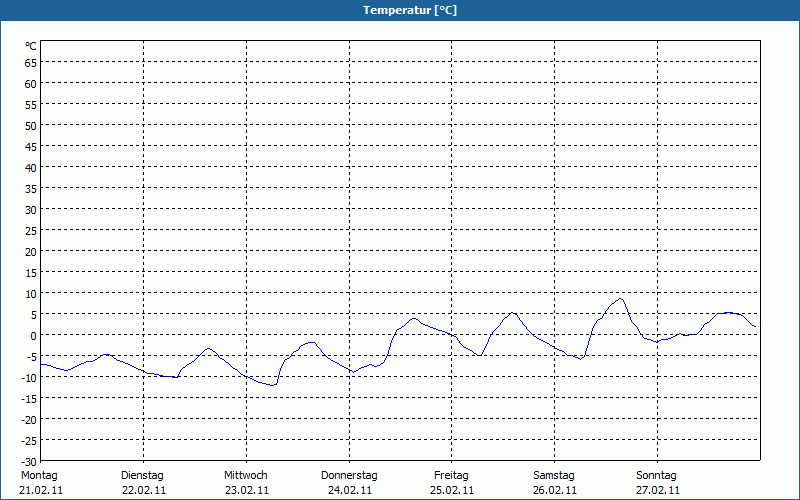Click the date 24.02.11

350,491
